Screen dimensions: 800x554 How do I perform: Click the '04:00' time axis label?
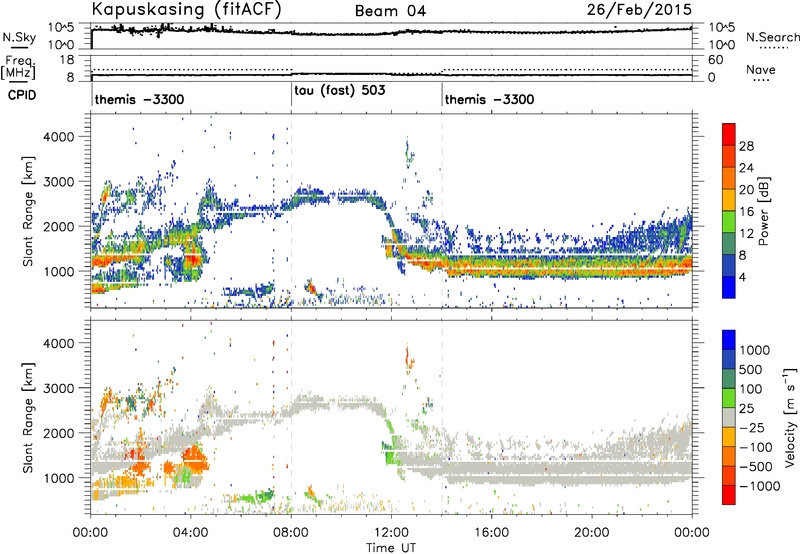click(x=190, y=533)
